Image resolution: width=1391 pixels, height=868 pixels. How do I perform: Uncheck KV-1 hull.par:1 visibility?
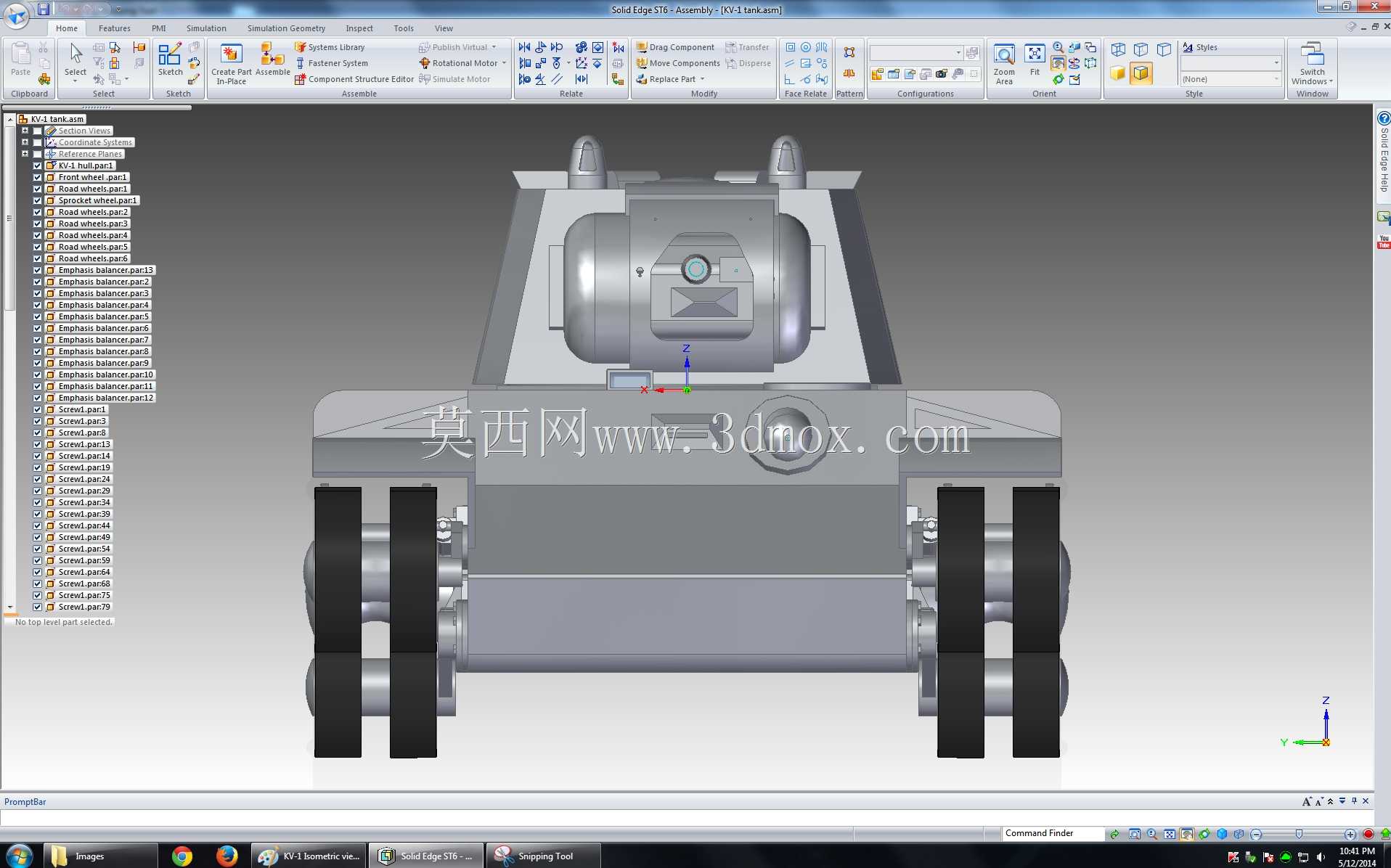[37, 165]
